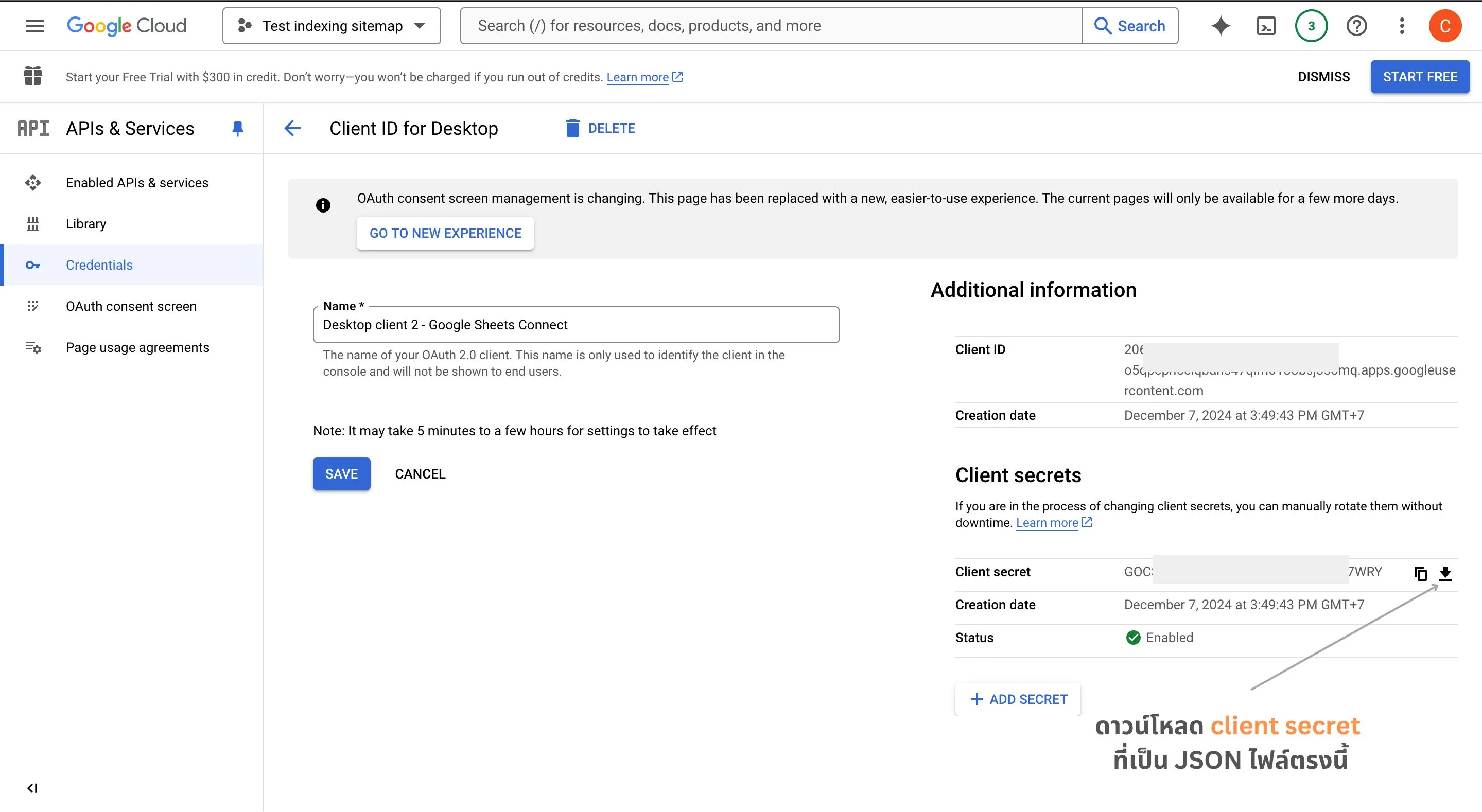This screenshot has height=812, width=1482.
Task: Click the Enabled status text
Action: [x=1169, y=638]
